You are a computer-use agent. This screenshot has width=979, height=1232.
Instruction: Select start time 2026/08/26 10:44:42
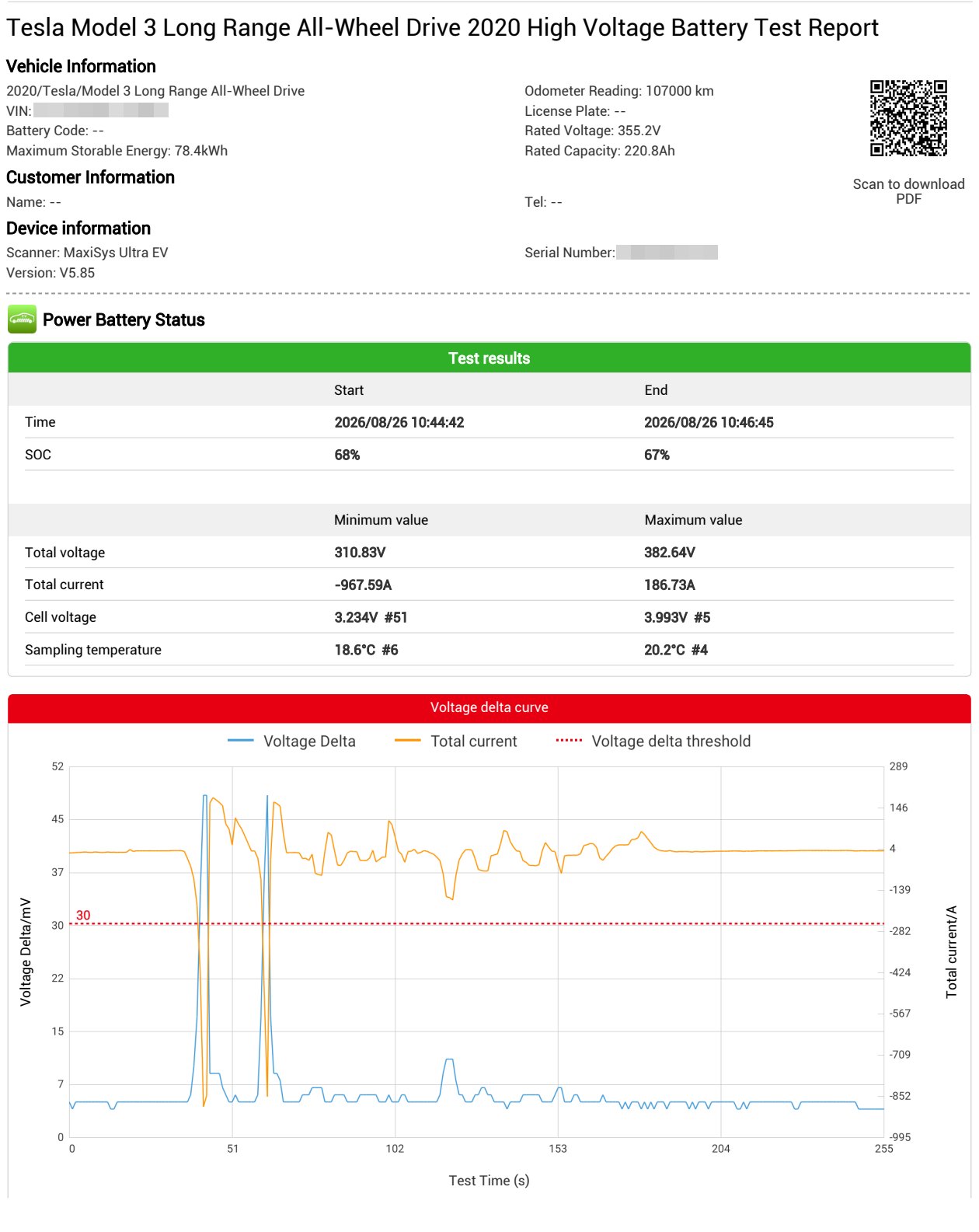[399, 423]
